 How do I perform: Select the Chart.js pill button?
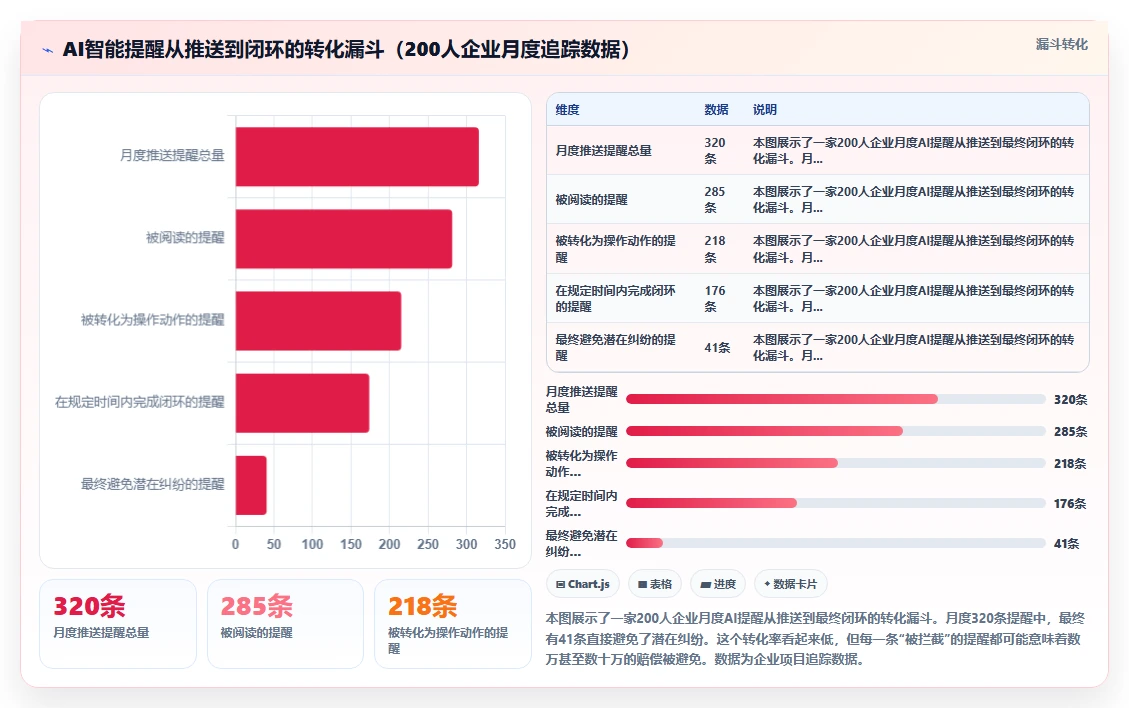tap(583, 584)
